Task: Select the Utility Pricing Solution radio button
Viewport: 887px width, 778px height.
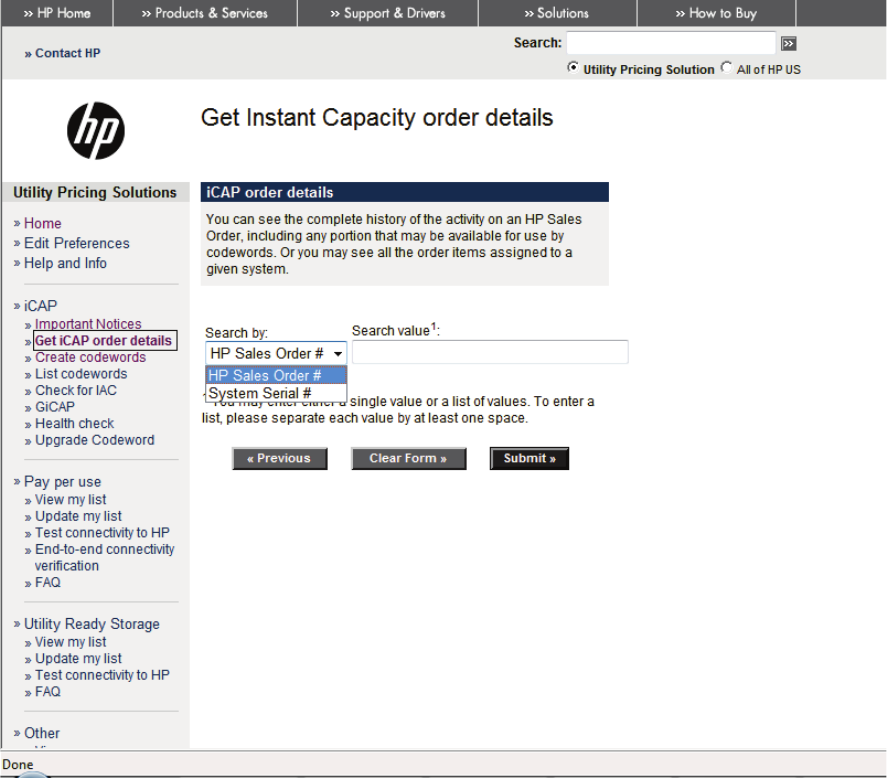Action: (573, 67)
